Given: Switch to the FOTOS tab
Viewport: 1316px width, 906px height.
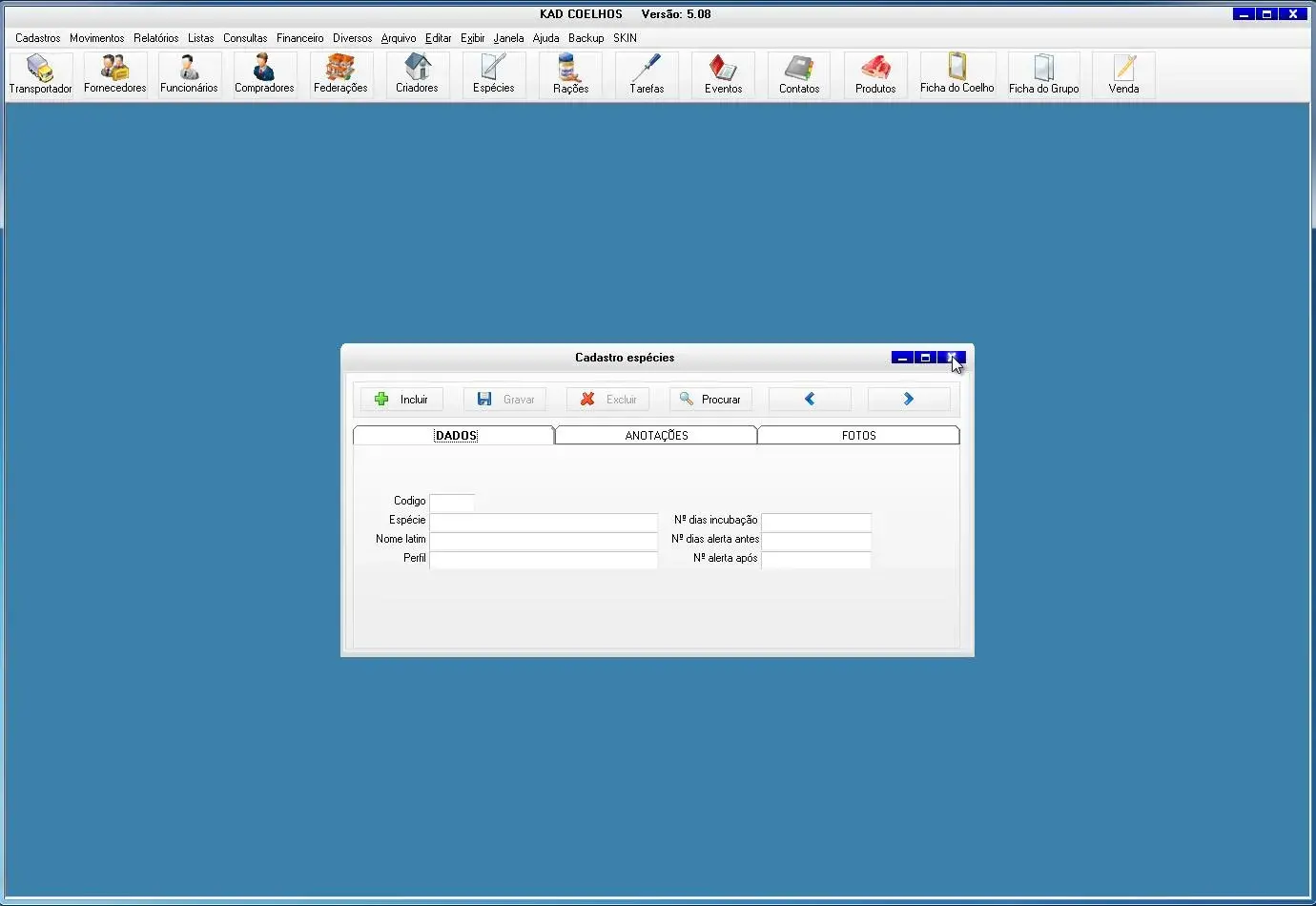Looking at the screenshot, I should tap(858, 436).
